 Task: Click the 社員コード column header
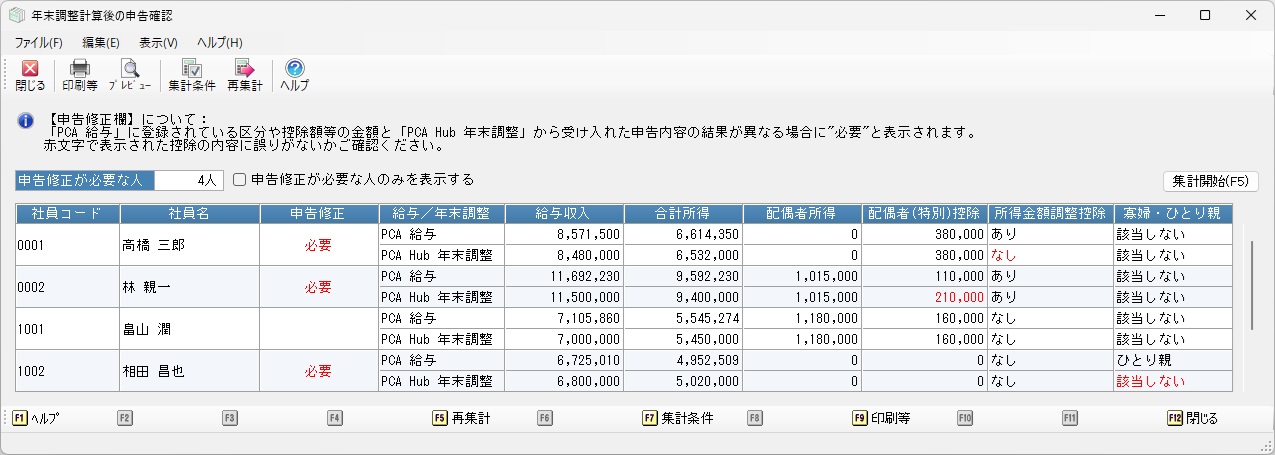[67, 213]
